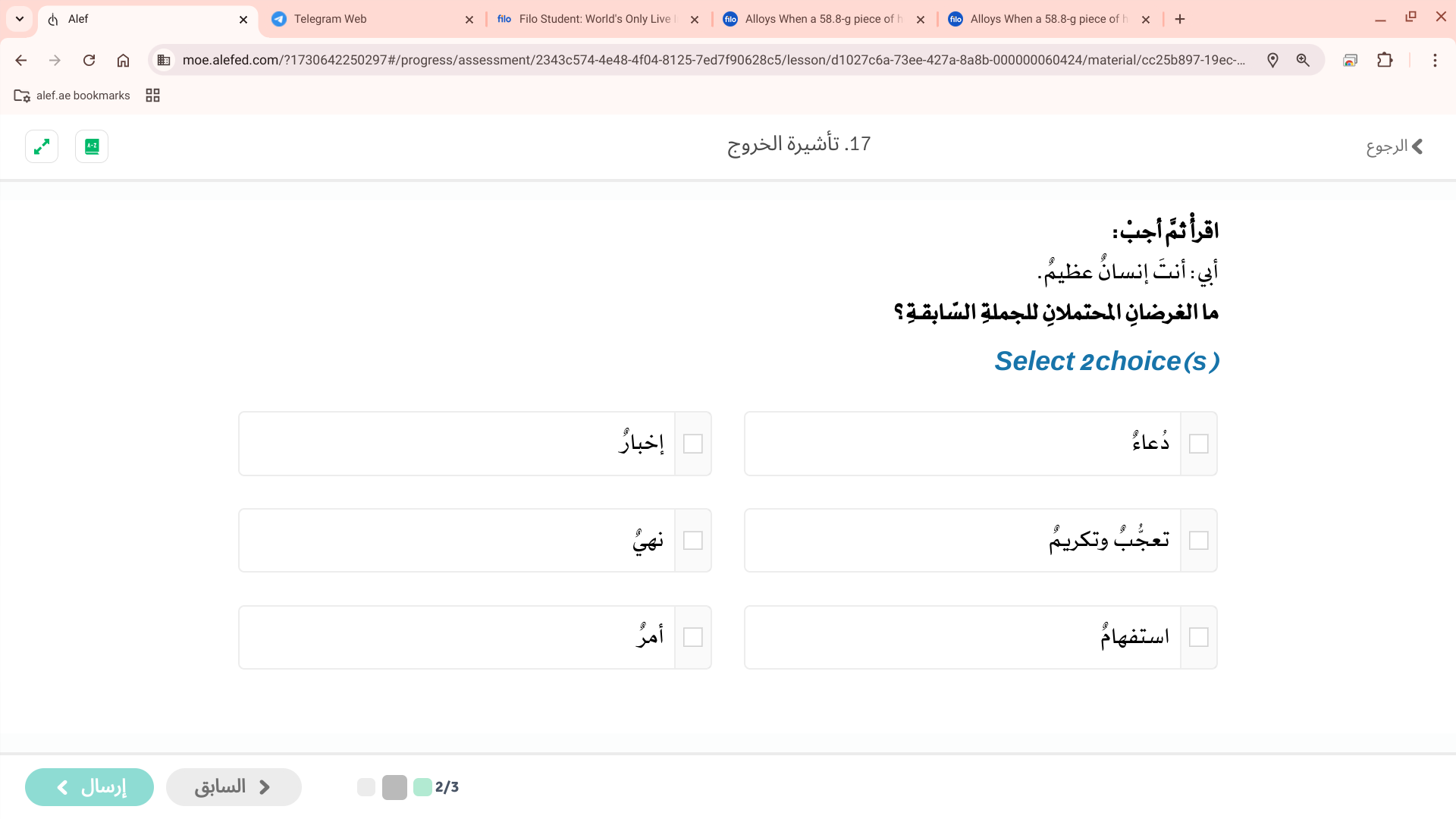Open the Chrome extensions puzzle icon

[1385, 60]
